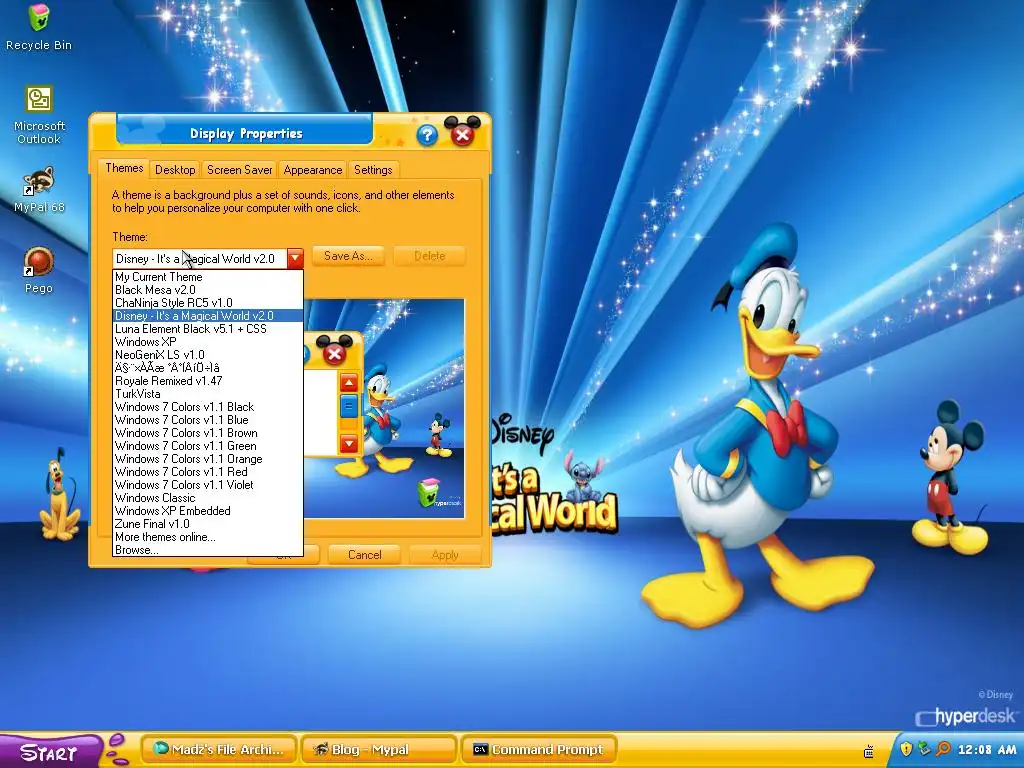
Task: Select the Themes tab
Action: (124, 168)
